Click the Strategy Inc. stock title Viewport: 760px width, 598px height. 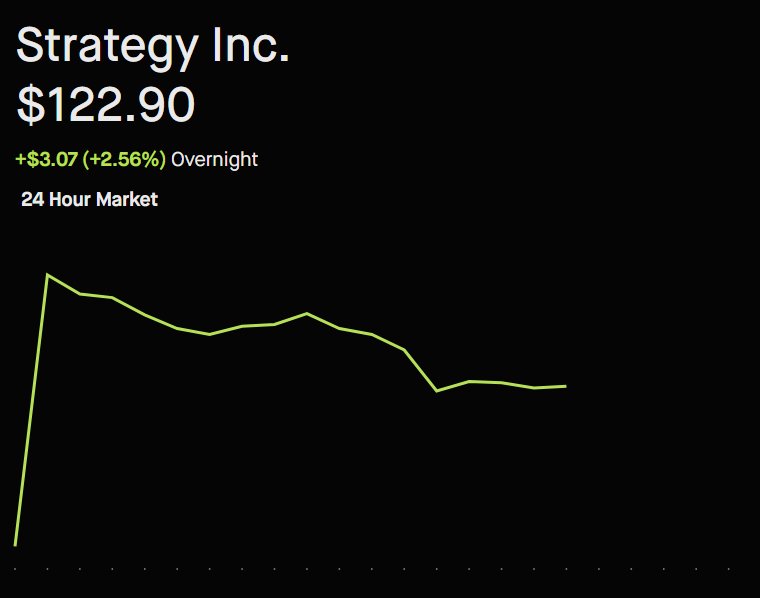click(x=153, y=46)
